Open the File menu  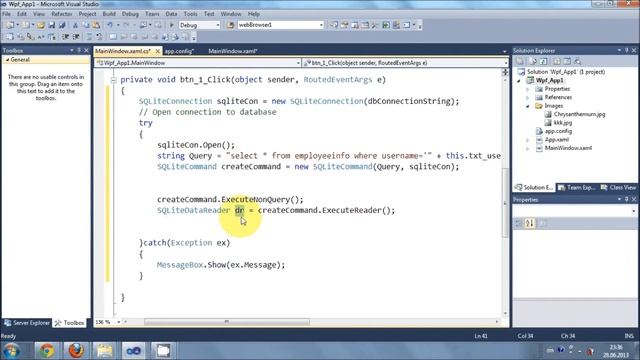(x=7, y=14)
